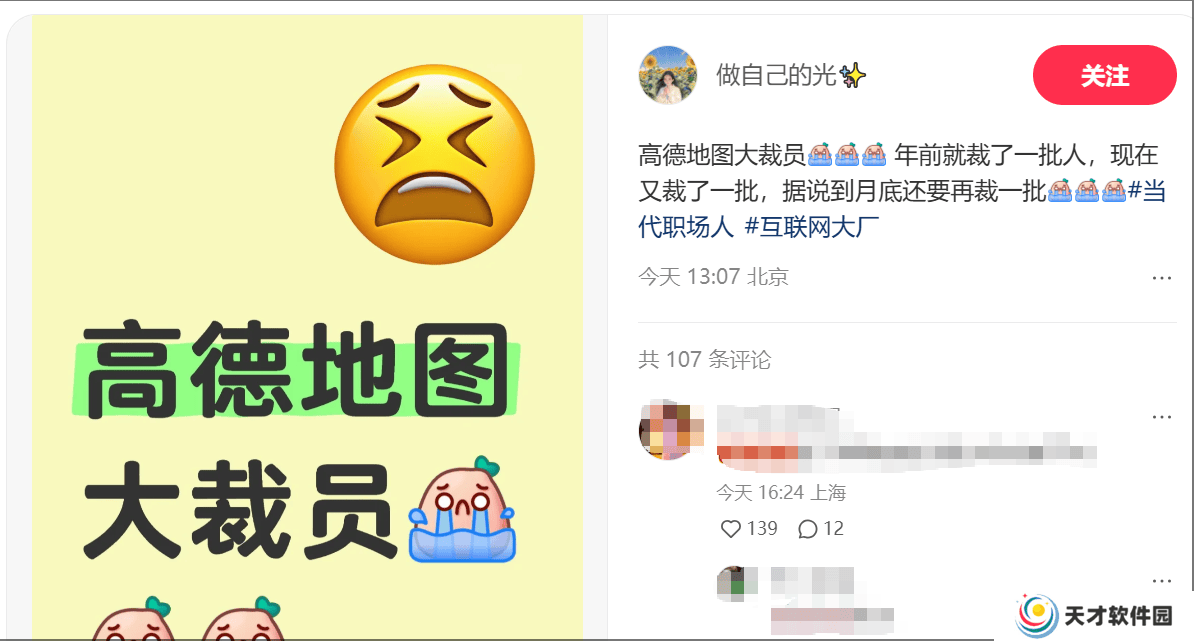1194x641 pixels.
Task: Like the first comment via heart icon
Action: point(730,528)
